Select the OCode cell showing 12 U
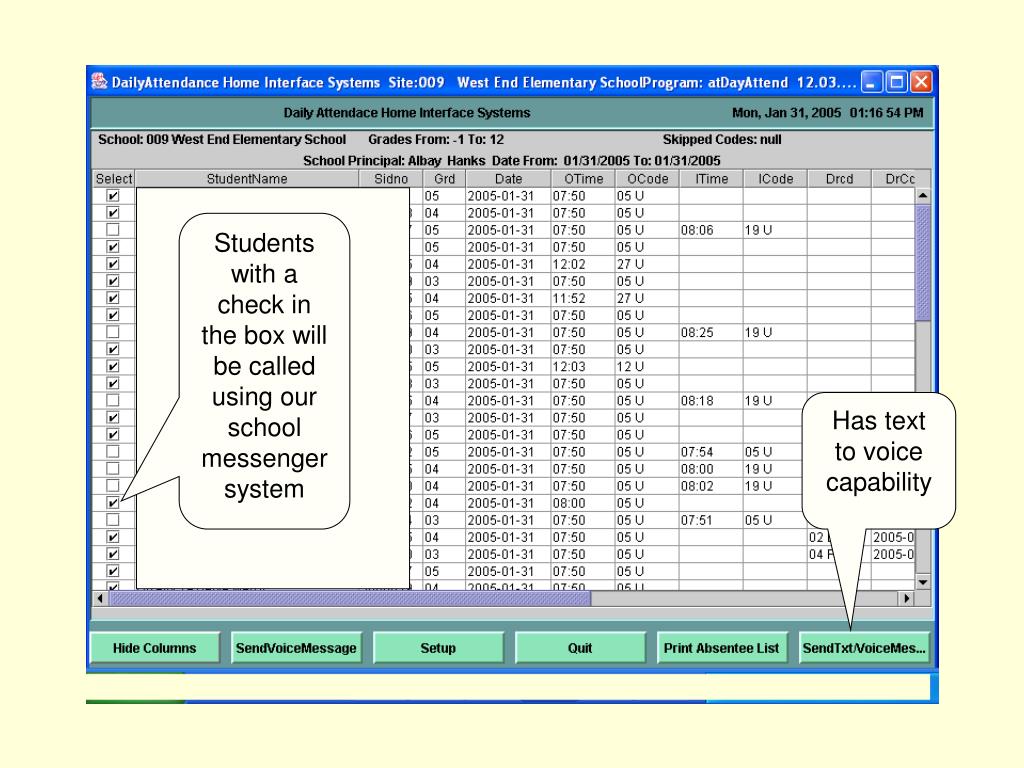 click(647, 366)
